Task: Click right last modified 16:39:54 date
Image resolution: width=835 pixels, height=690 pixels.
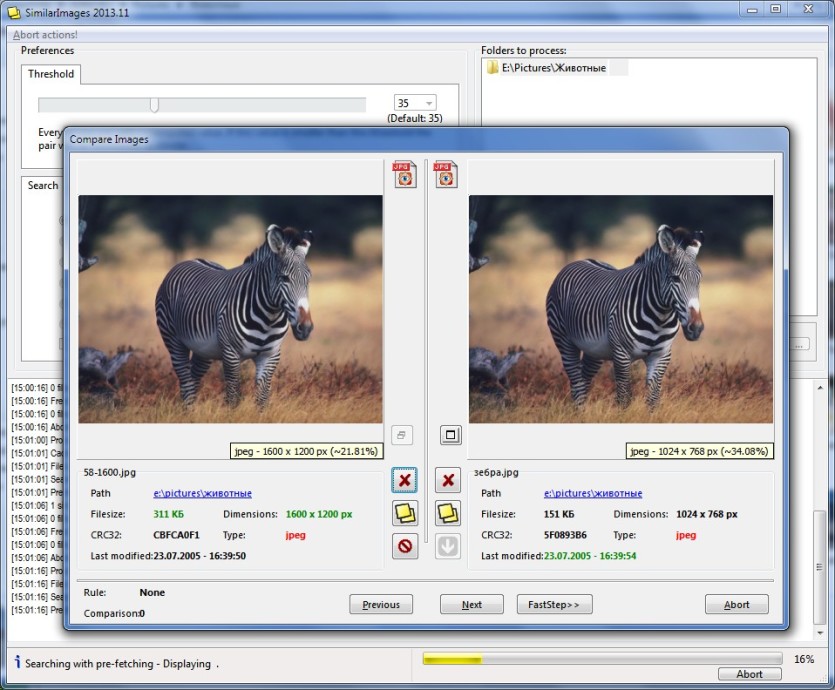Action: [x=590, y=556]
